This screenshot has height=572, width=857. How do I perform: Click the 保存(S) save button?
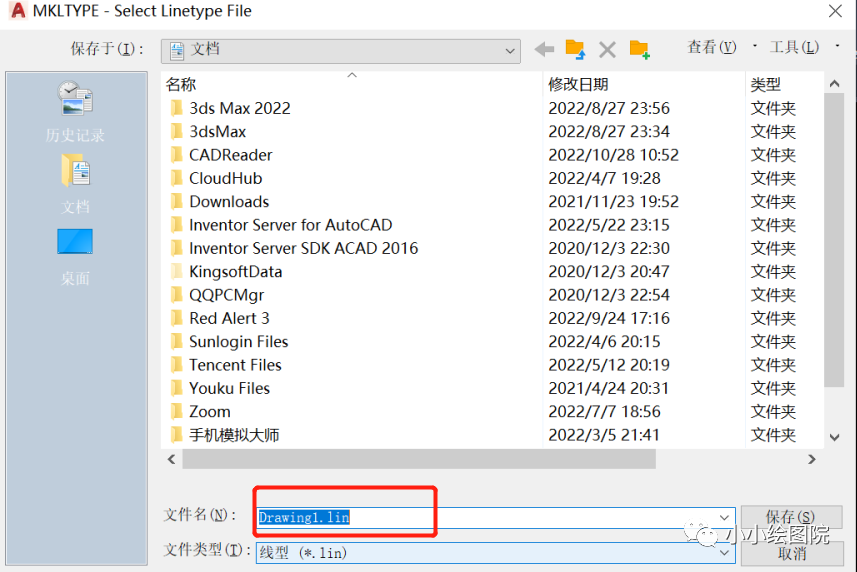(x=791, y=517)
